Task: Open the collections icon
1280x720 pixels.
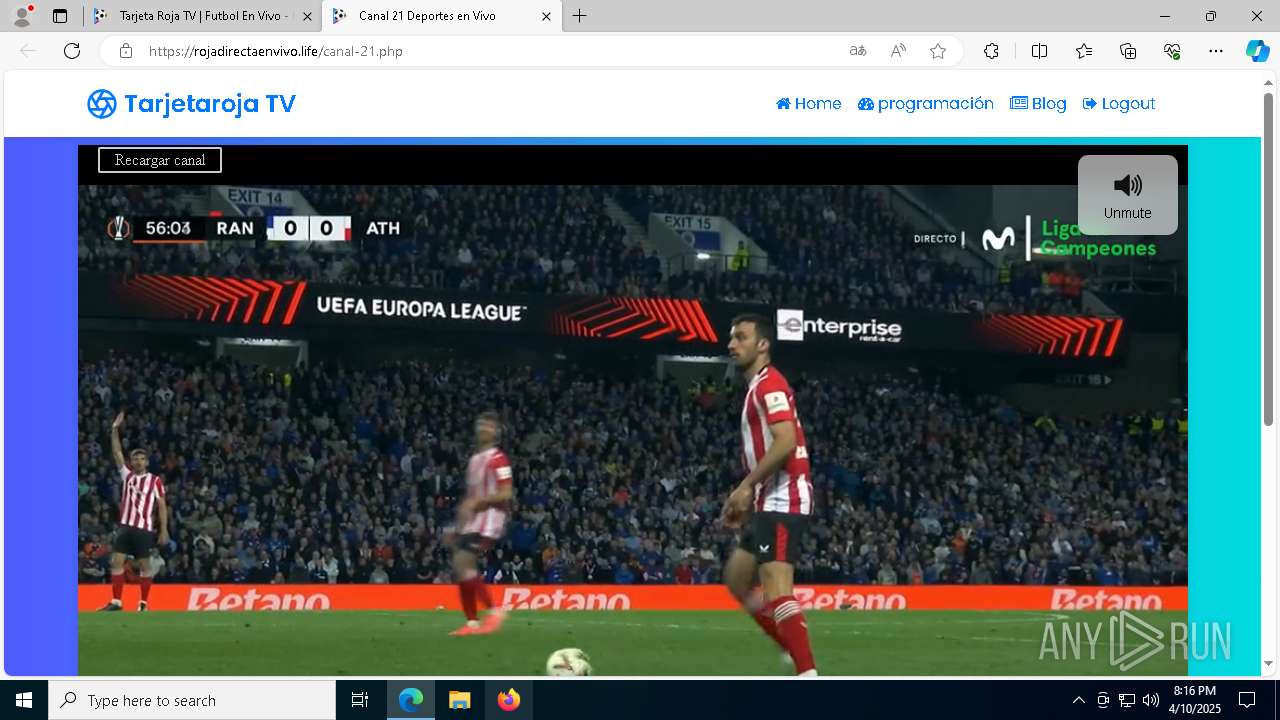Action: pos(1128,51)
